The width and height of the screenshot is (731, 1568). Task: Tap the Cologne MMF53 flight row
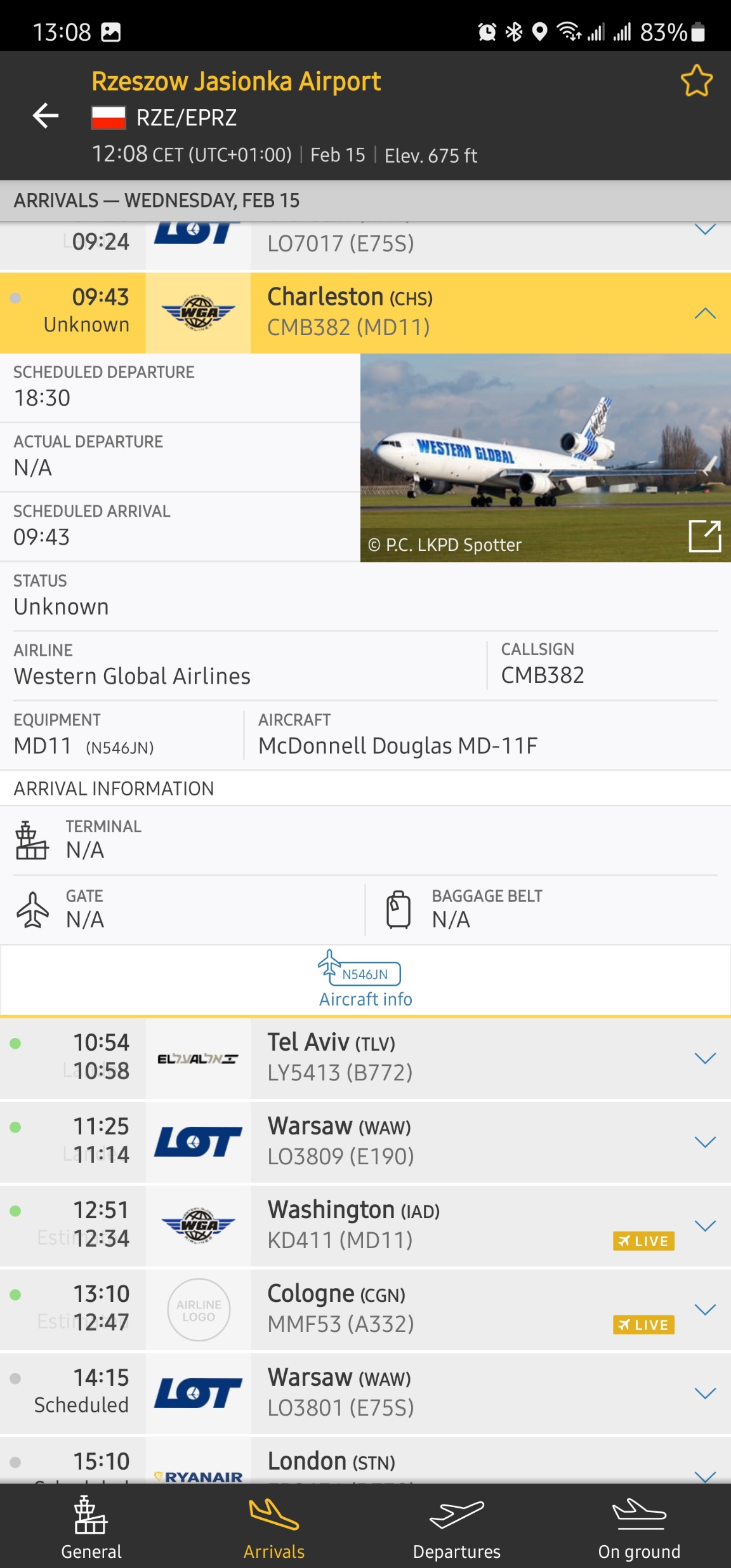[x=431, y=1309]
